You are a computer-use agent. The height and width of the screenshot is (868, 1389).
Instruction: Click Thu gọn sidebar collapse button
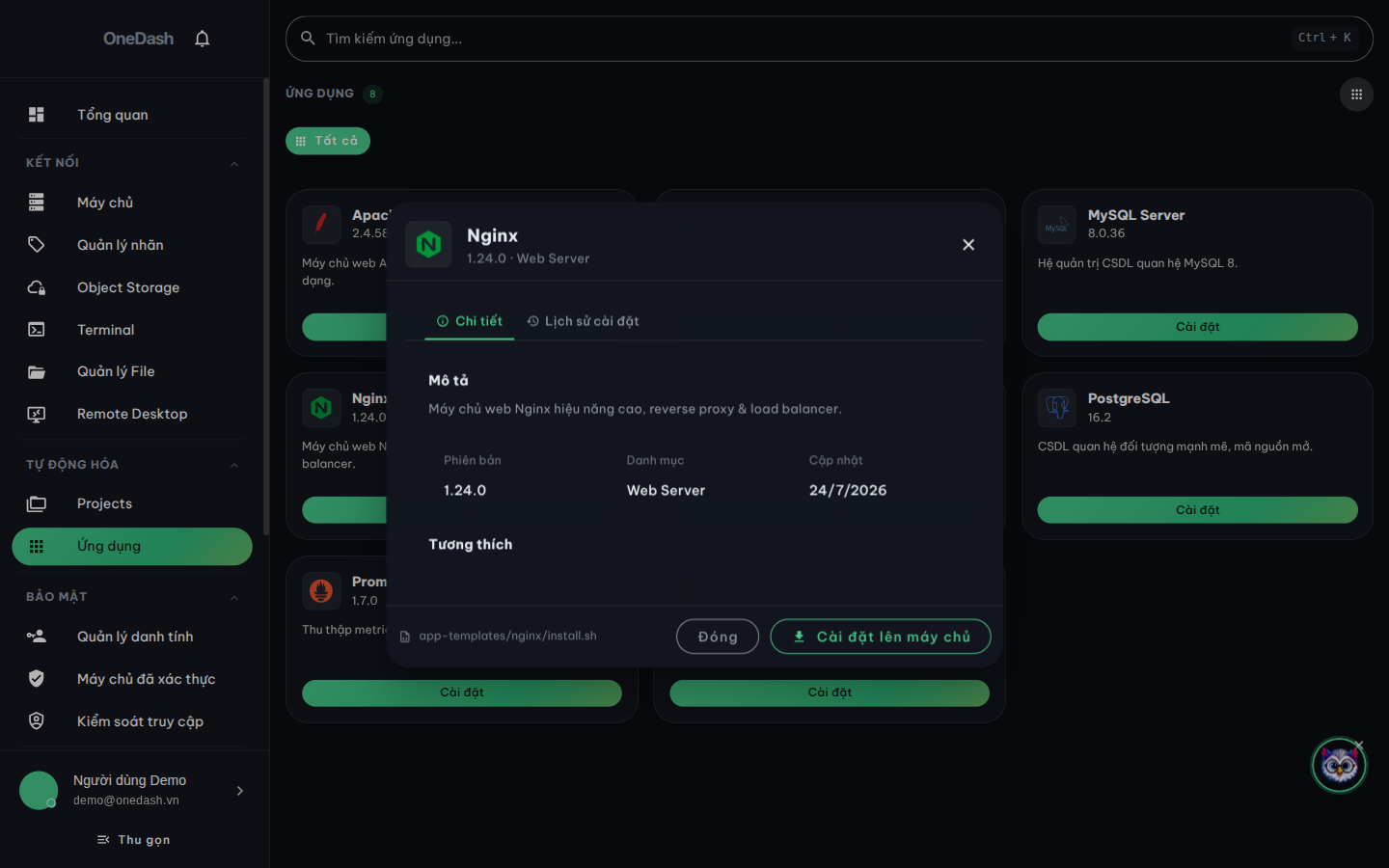[x=134, y=840]
